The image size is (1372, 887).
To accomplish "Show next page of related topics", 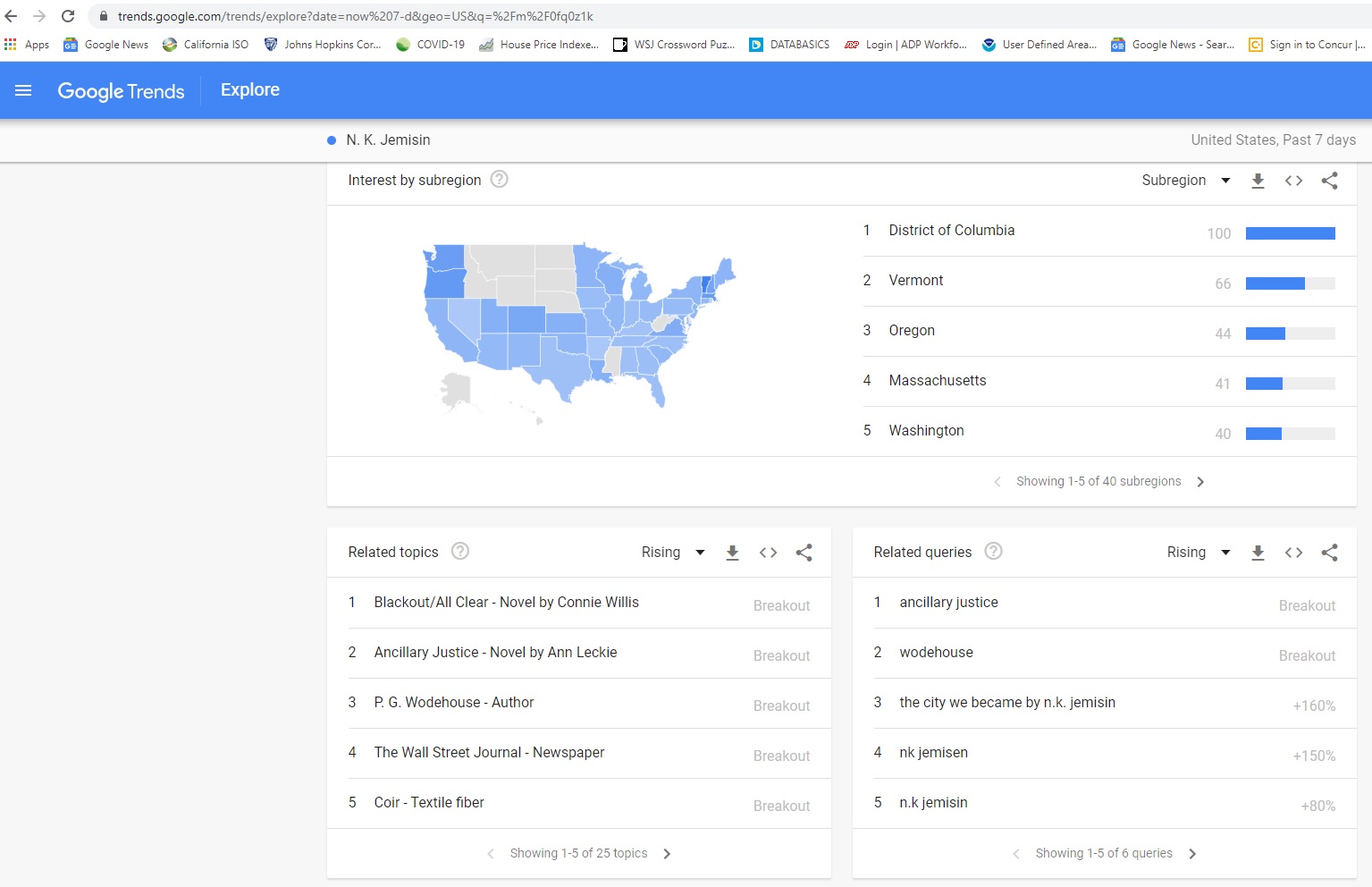I will [x=667, y=854].
